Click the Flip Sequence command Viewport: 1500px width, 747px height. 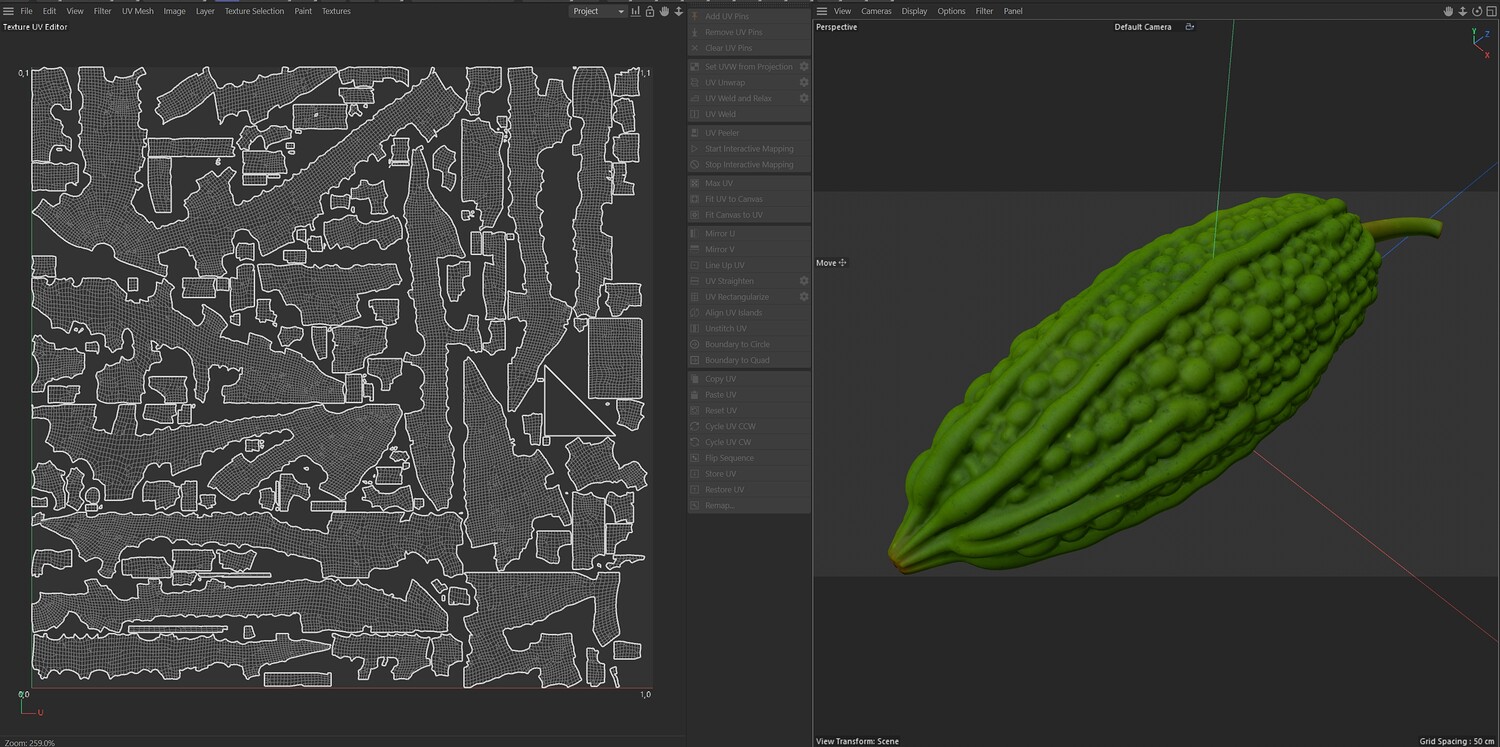[749, 458]
